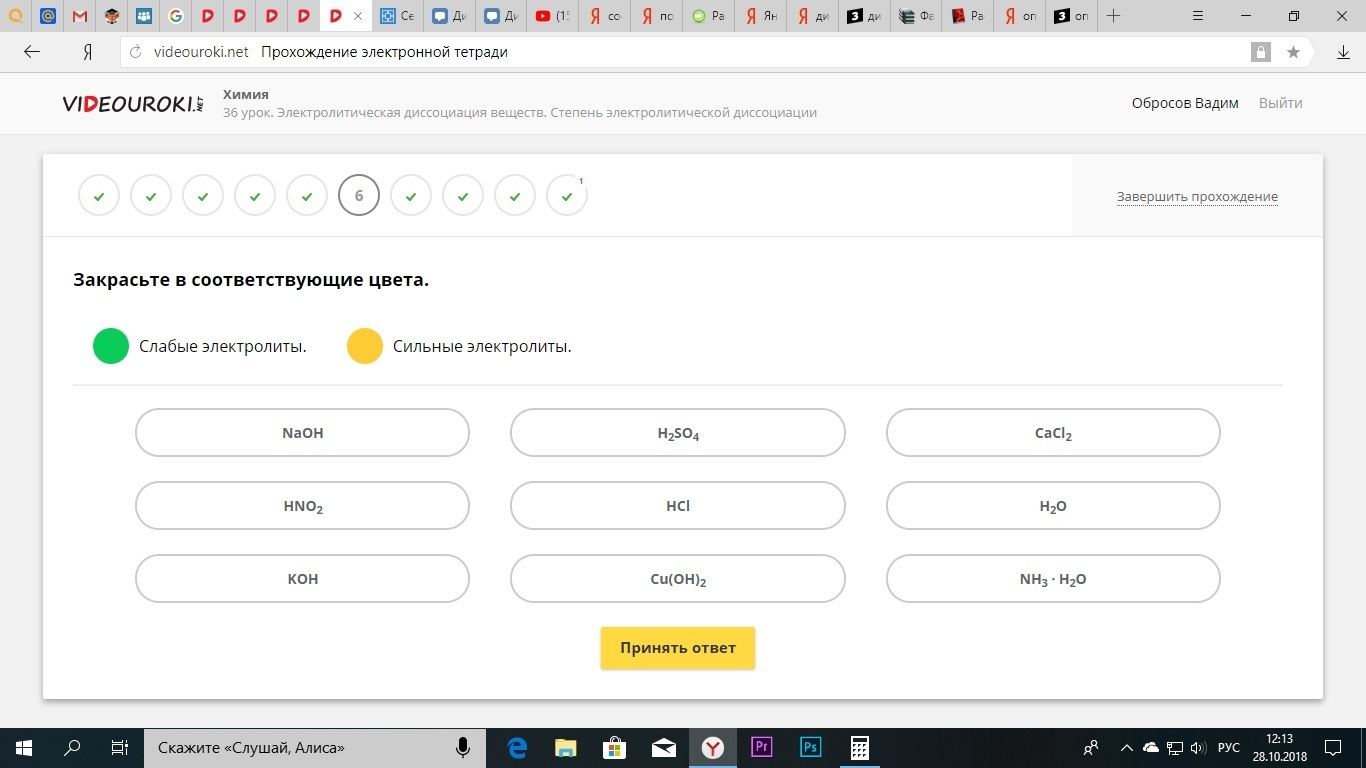Open the Mail app on taskbar
Viewport: 1366px width, 768px height.
point(663,747)
